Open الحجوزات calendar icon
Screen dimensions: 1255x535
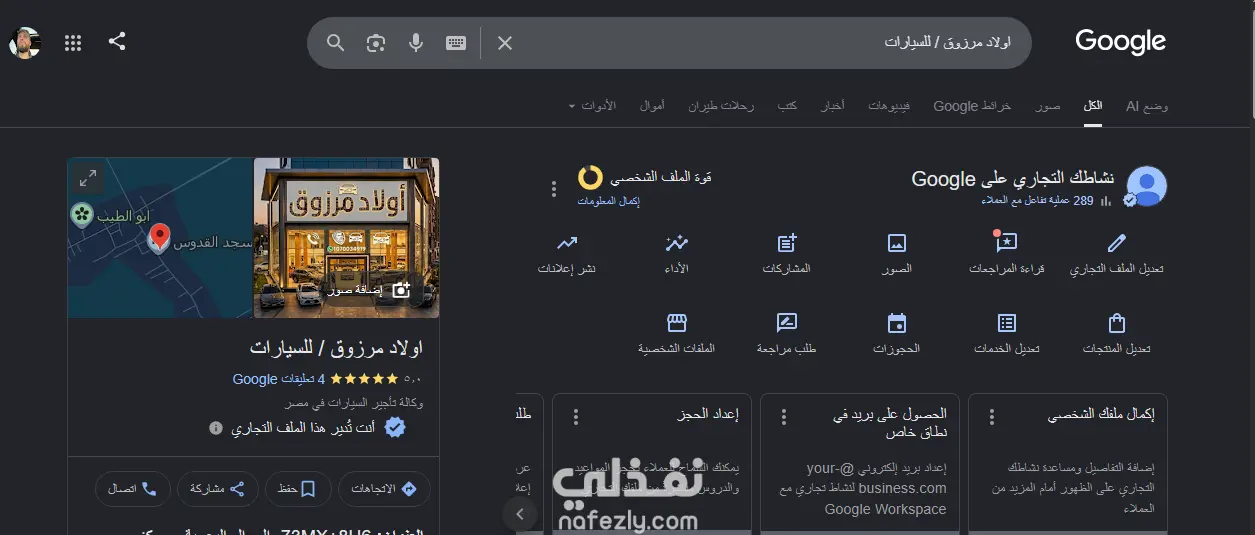tap(897, 323)
